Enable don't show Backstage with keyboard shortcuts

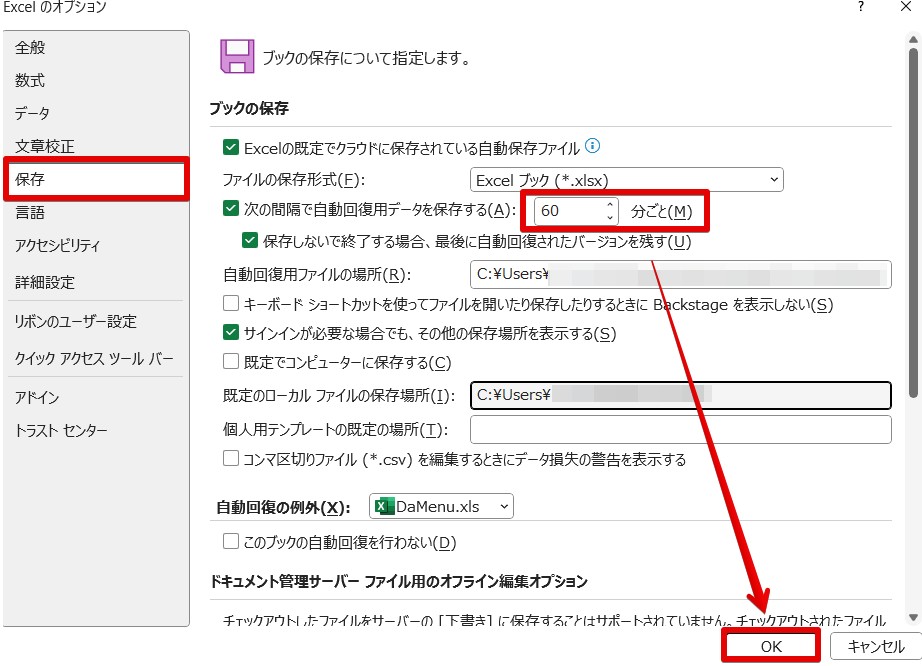[231, 303]
